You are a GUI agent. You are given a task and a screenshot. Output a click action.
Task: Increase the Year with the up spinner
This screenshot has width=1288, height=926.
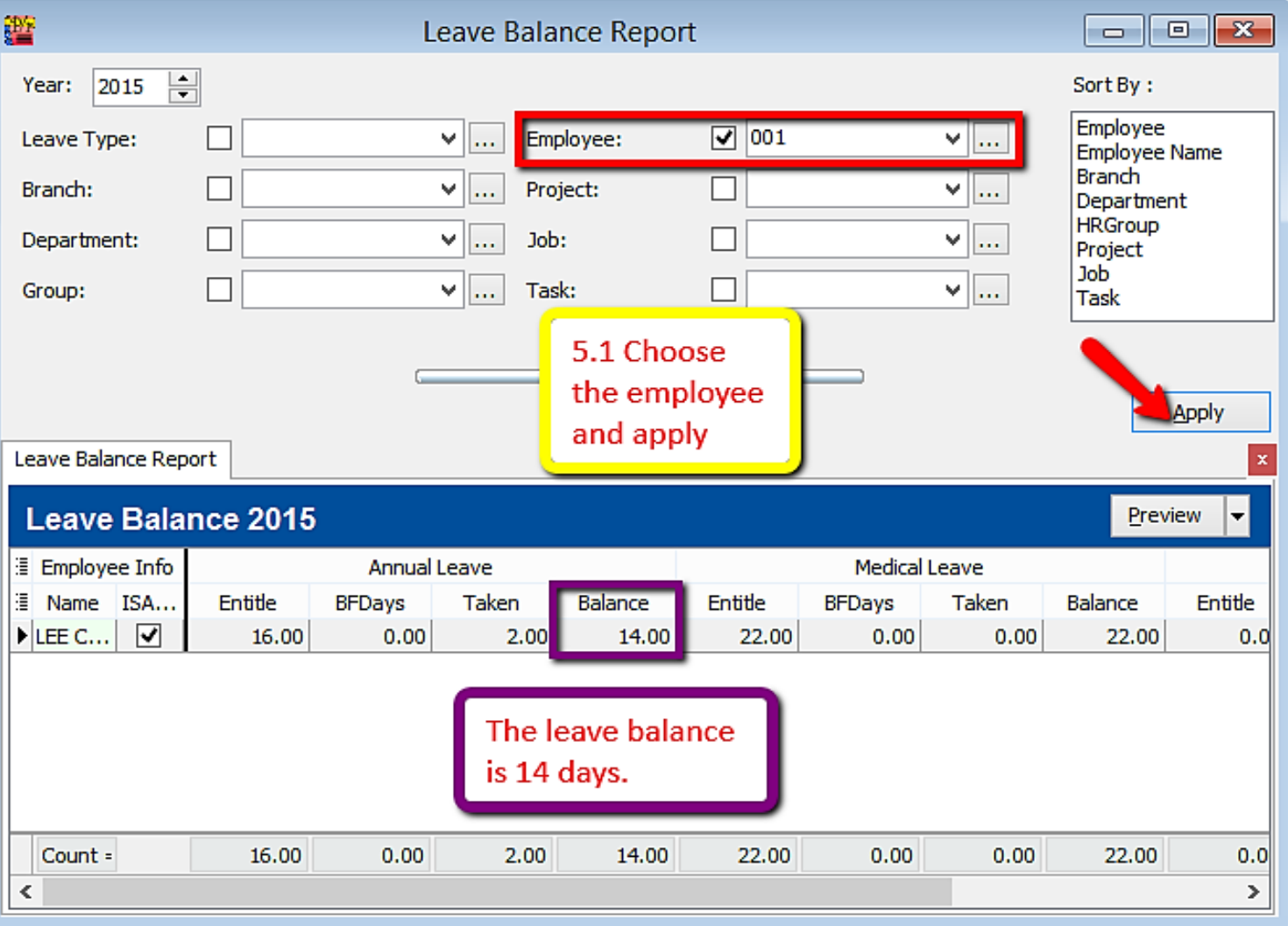183,78
